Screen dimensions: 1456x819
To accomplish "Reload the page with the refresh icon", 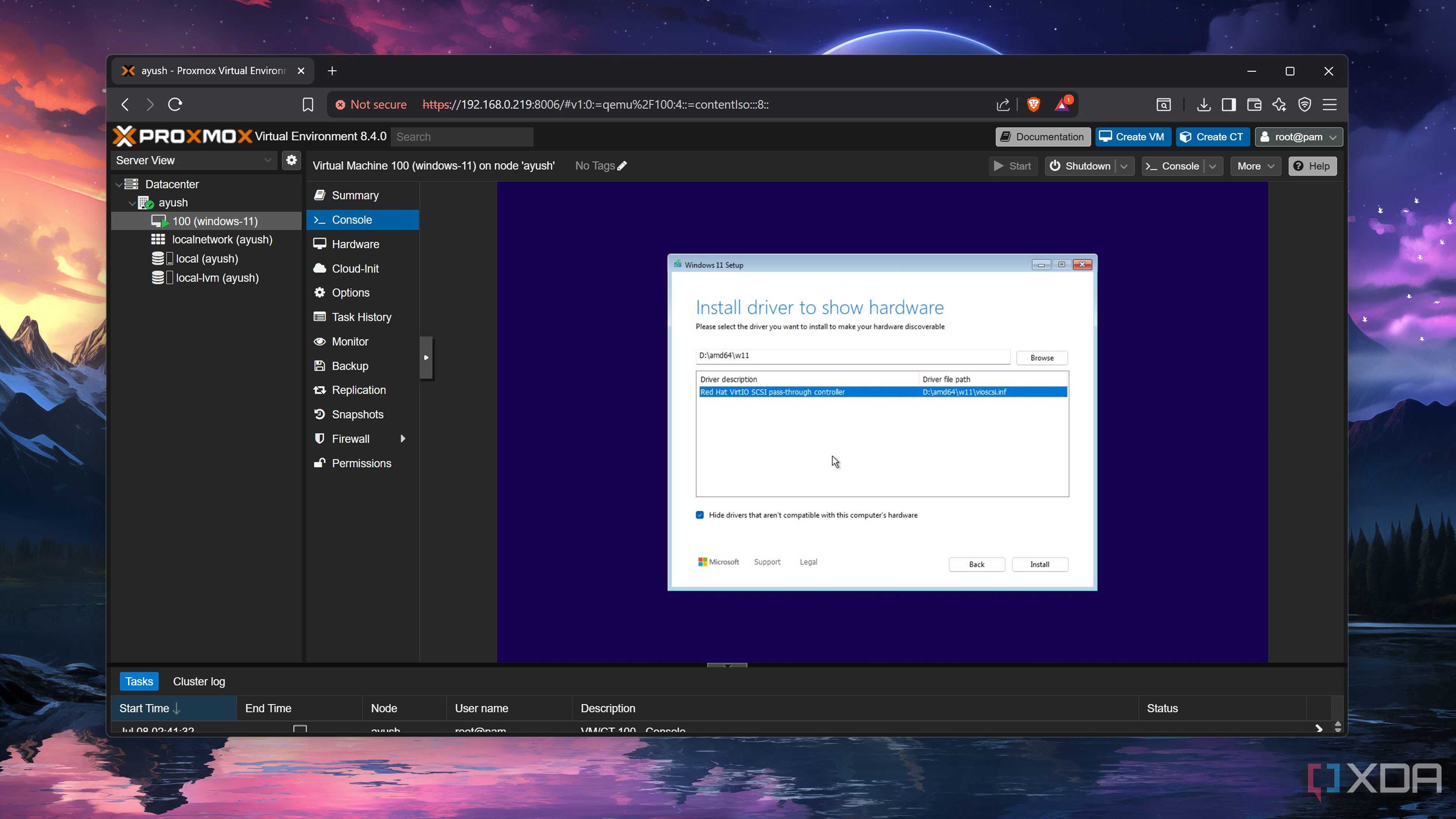I will [x=175, y=105].
